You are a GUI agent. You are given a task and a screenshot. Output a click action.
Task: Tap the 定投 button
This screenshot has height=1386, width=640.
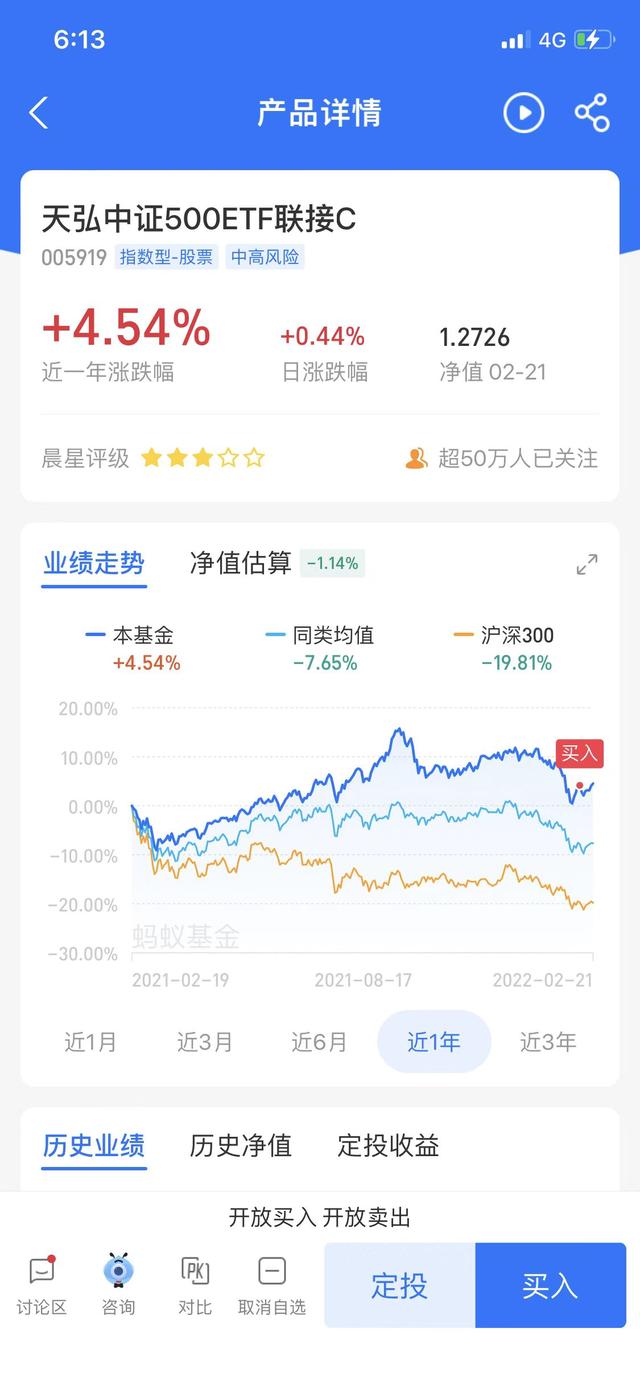tap(399, 1285)
